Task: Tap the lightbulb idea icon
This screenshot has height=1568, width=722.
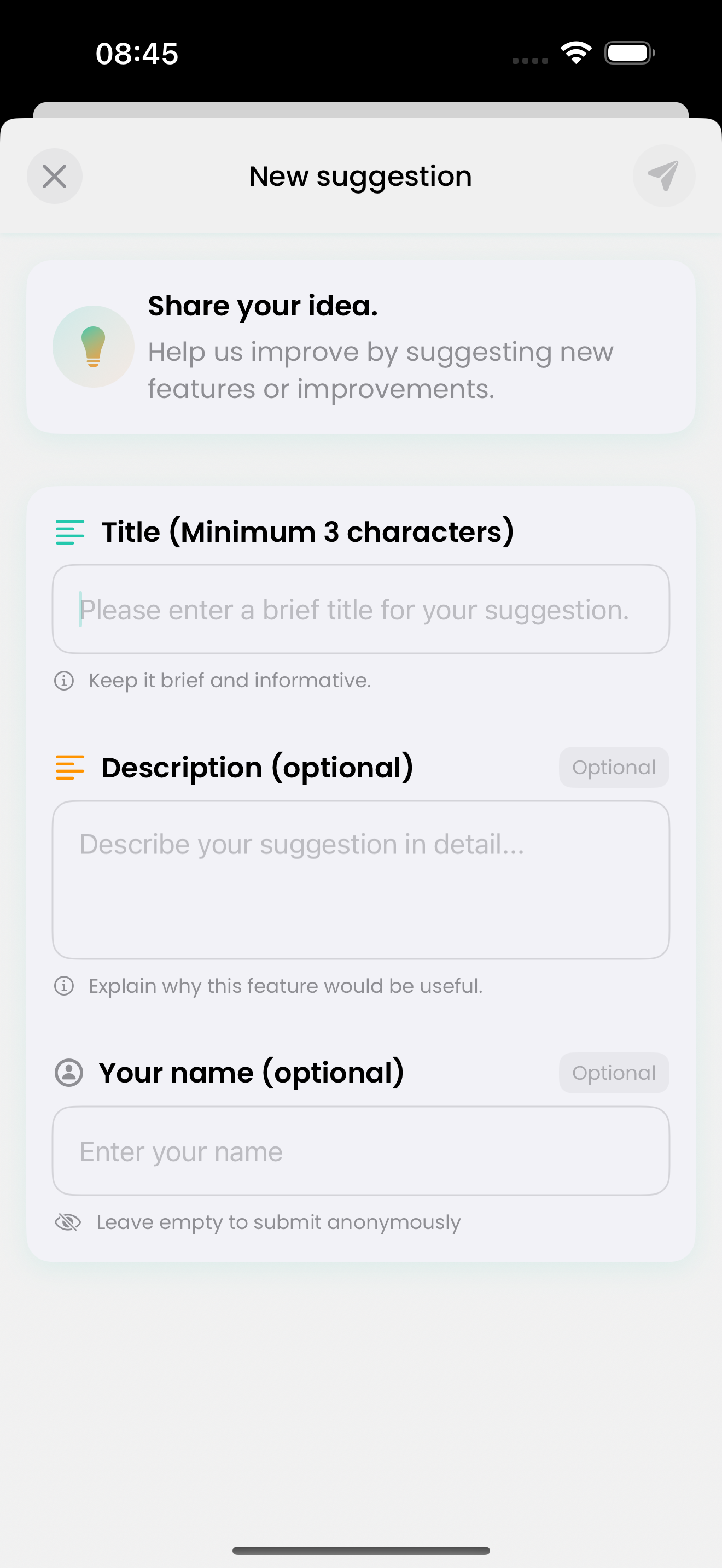Action: point(93,346)
